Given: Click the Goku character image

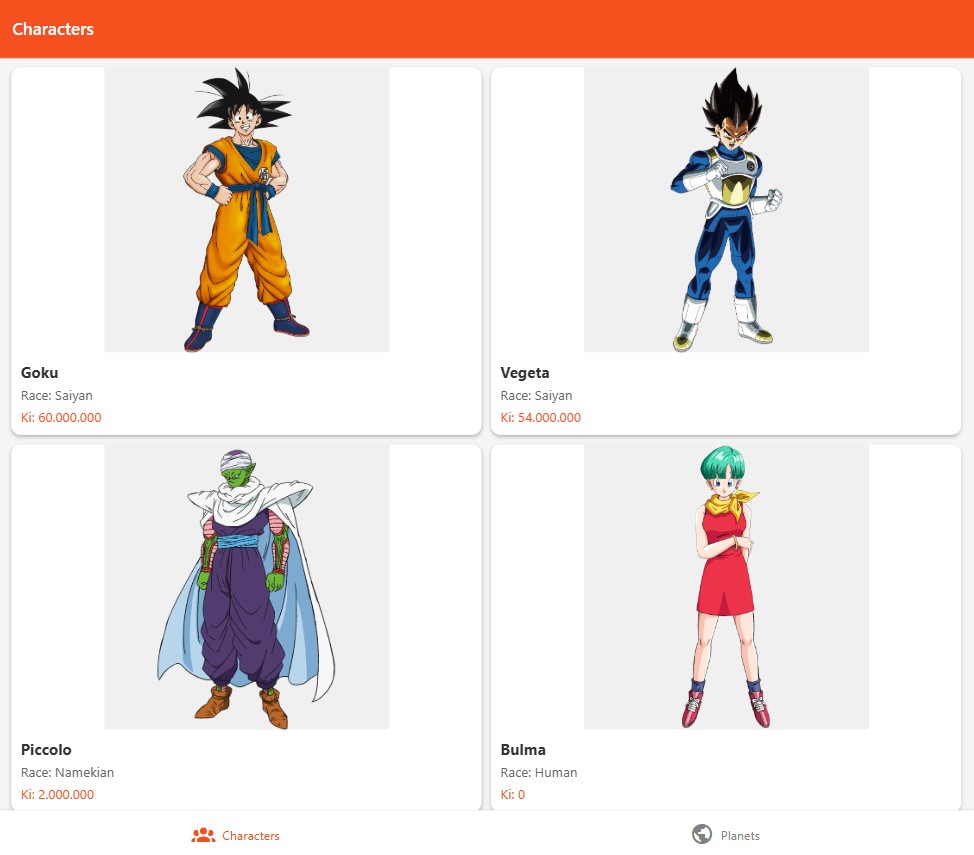Looking at the screenshot, I should pos(246,209).
